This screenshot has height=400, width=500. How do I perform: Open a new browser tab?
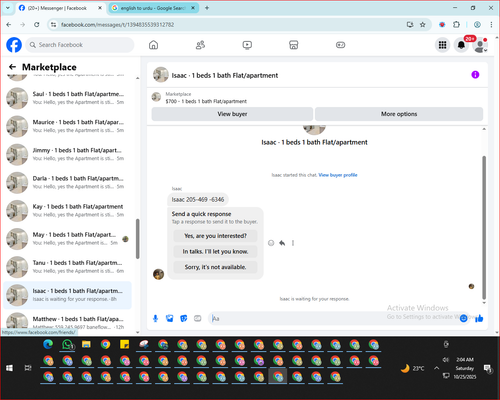pyautogui.click(x=207, y=8)
